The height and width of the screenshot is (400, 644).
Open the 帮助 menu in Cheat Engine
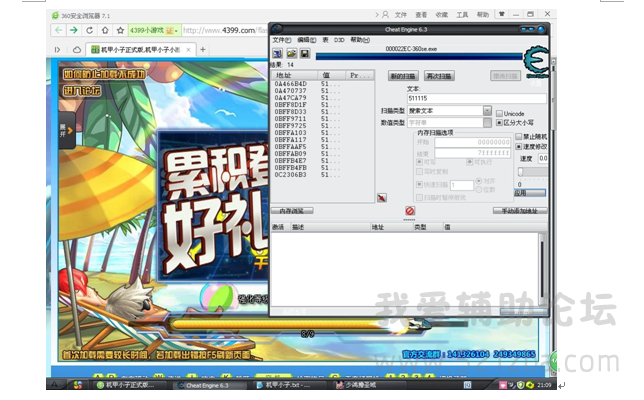pyautogui.click(x=360, y=40)
